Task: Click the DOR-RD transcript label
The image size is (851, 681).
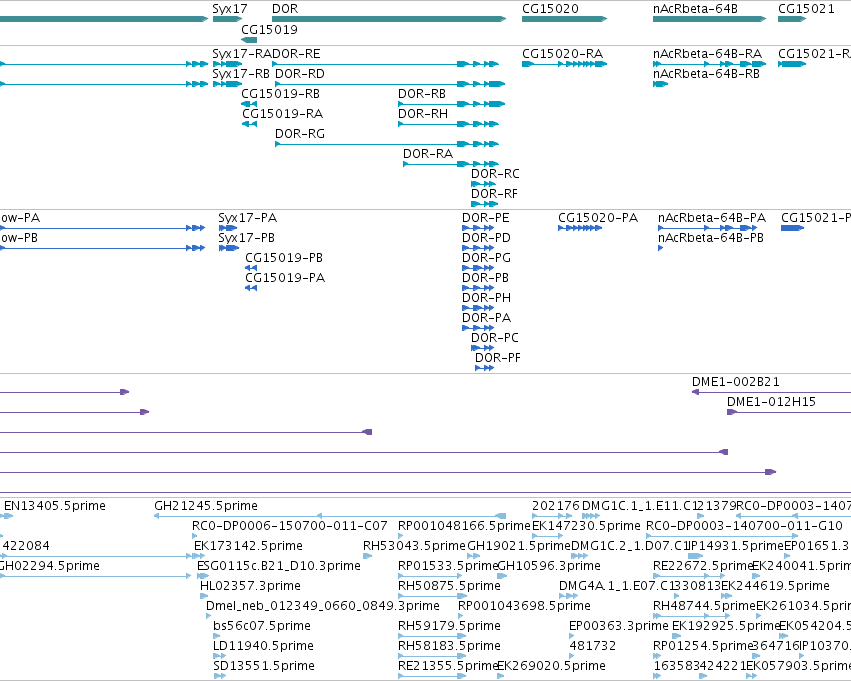Action: click(300, 74)
